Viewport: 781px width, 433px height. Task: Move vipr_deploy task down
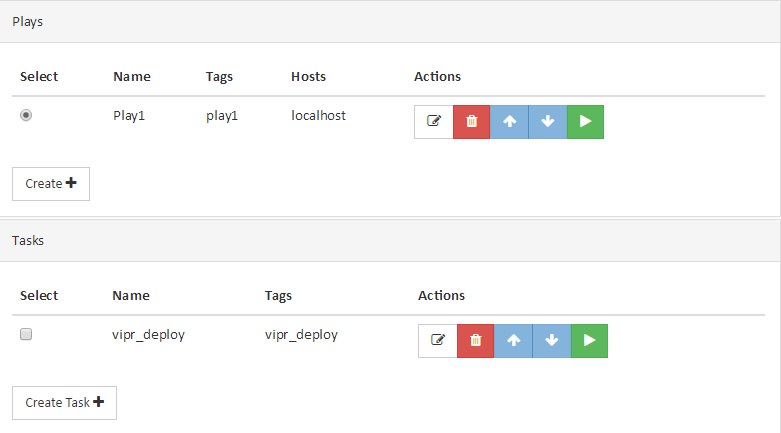[552, 341]
